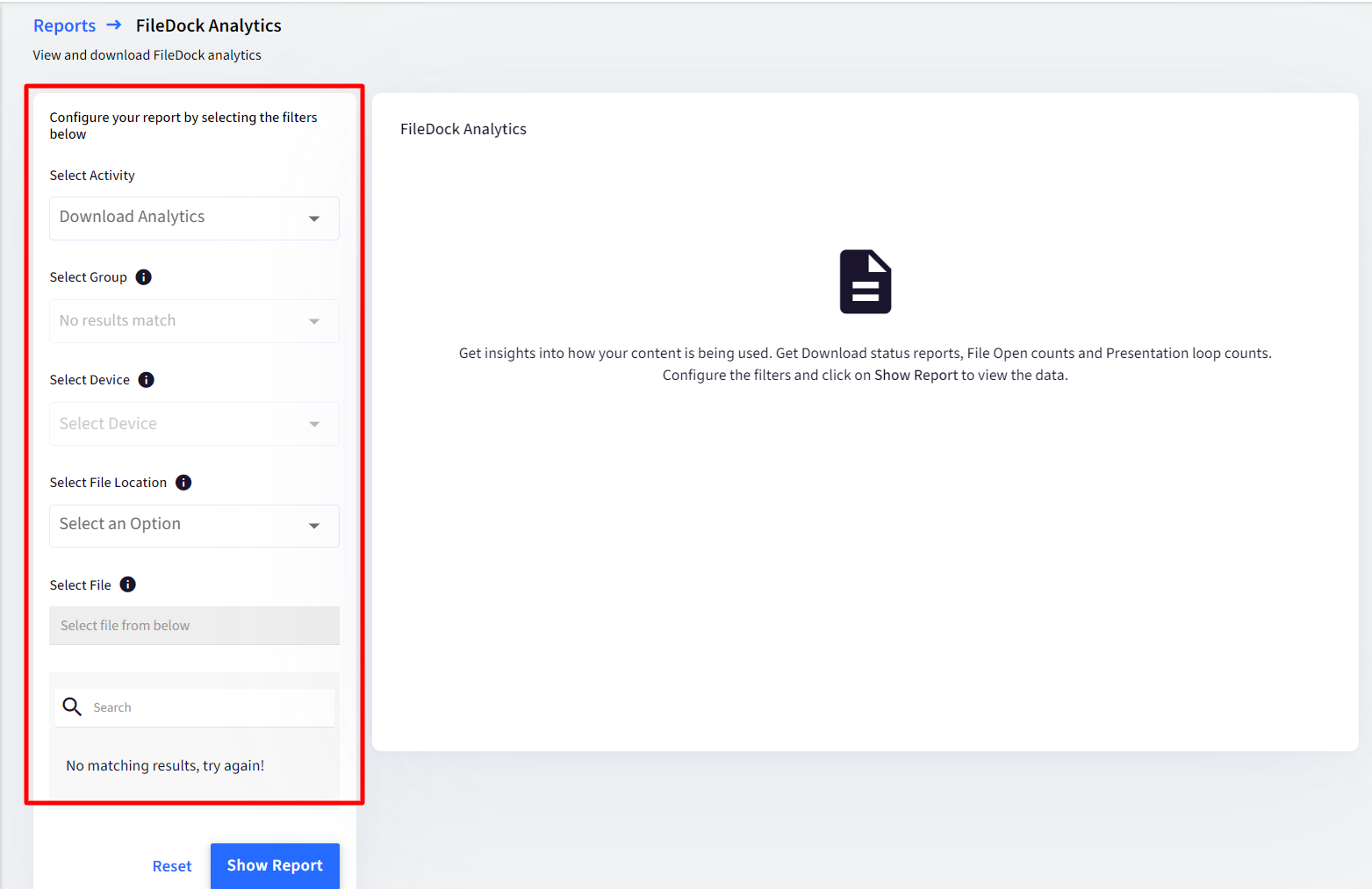Viewport: 1372px width, 889px height.
Task: Click the breadcrumb arrow after Reports
Action: point(114,25)
